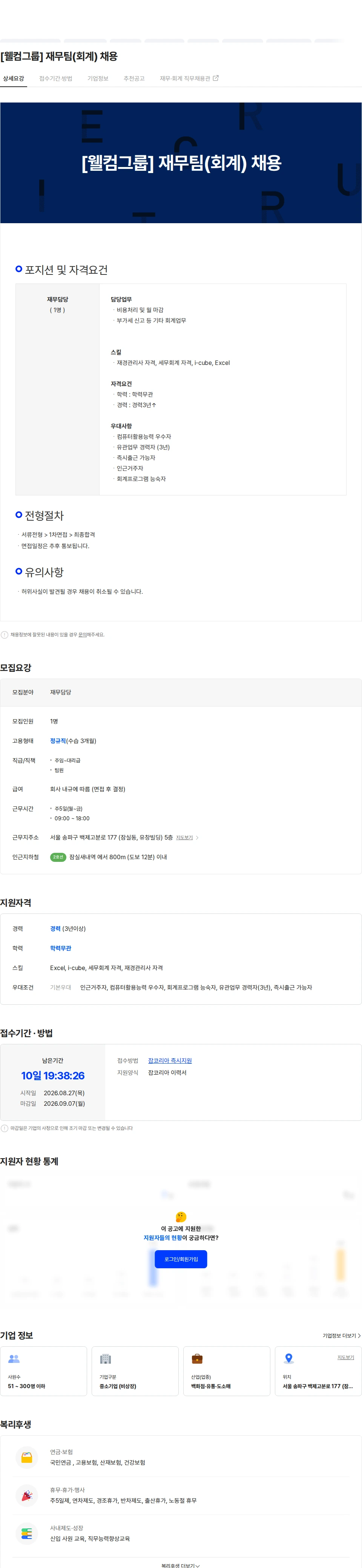The width and height of the screenshot is (362, 1568).
Task: Click 포지션 및 자격요건 heading bullet
Action: pyautogui.click(x=19, y=268)
